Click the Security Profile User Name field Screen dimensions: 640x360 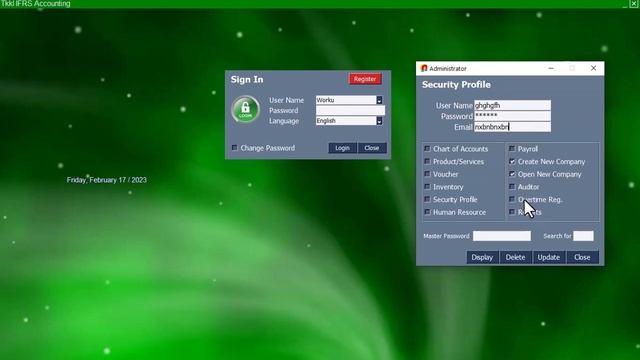512,105
